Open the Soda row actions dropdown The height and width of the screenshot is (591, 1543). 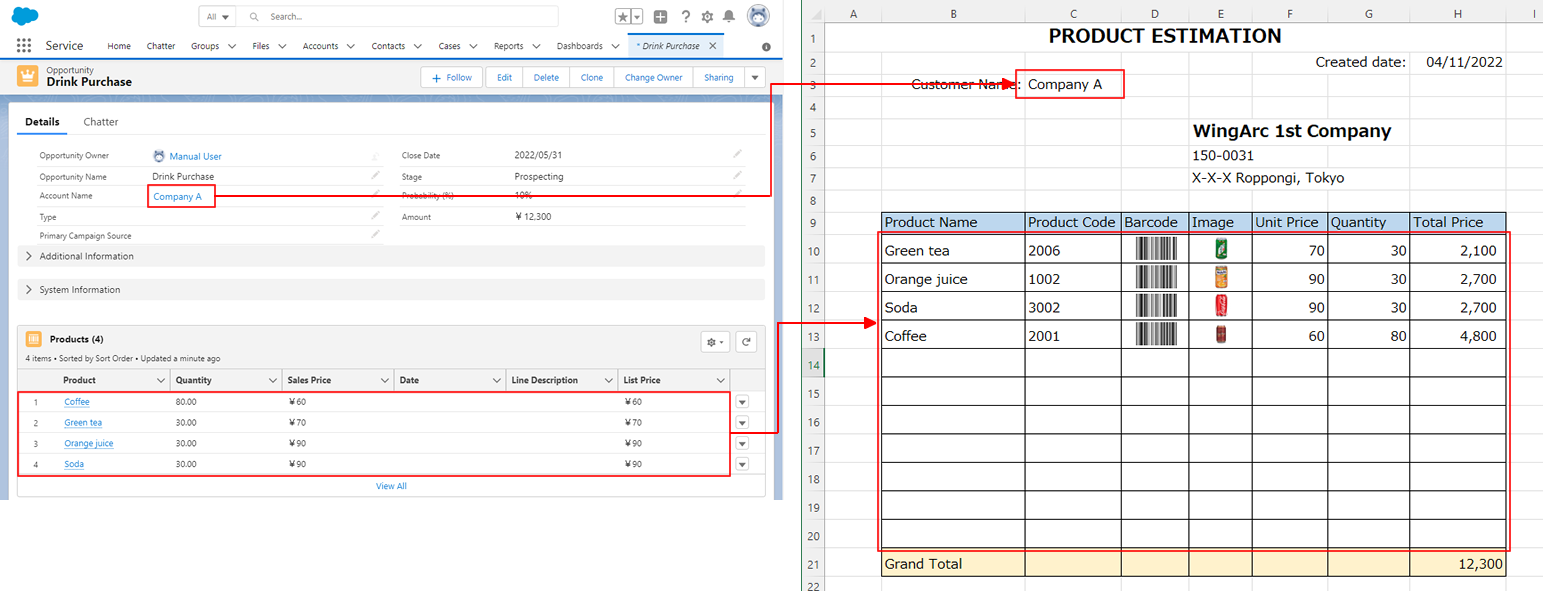coord(742,464)
